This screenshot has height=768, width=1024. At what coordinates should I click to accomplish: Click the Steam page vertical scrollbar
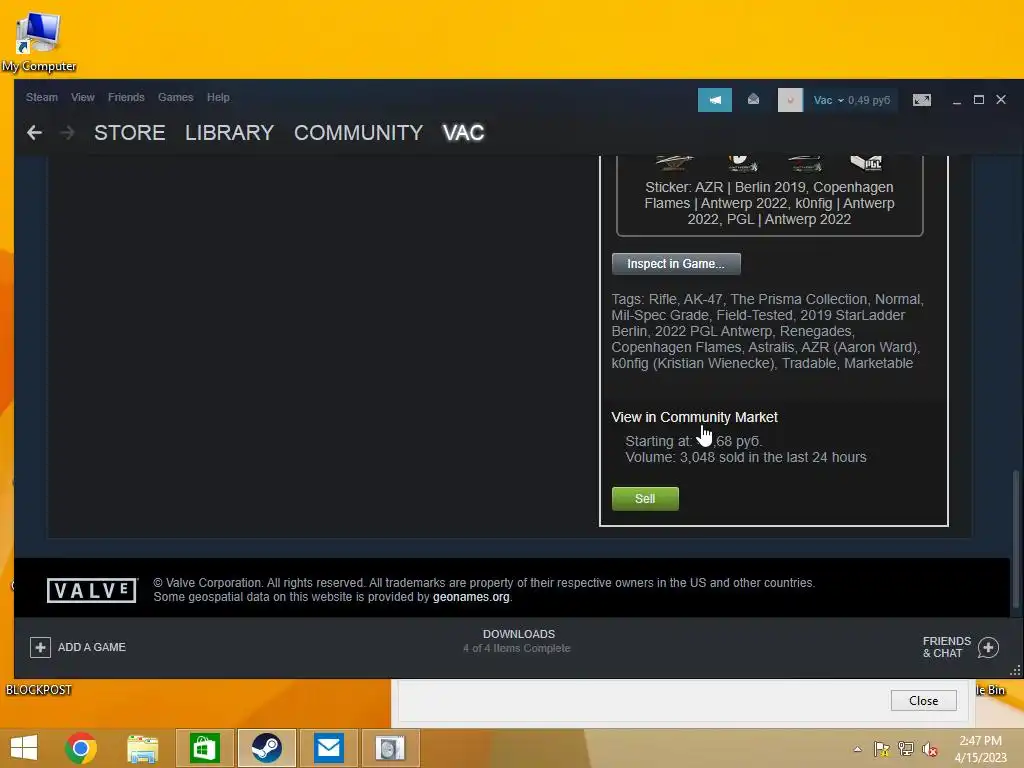(1016, 539)
